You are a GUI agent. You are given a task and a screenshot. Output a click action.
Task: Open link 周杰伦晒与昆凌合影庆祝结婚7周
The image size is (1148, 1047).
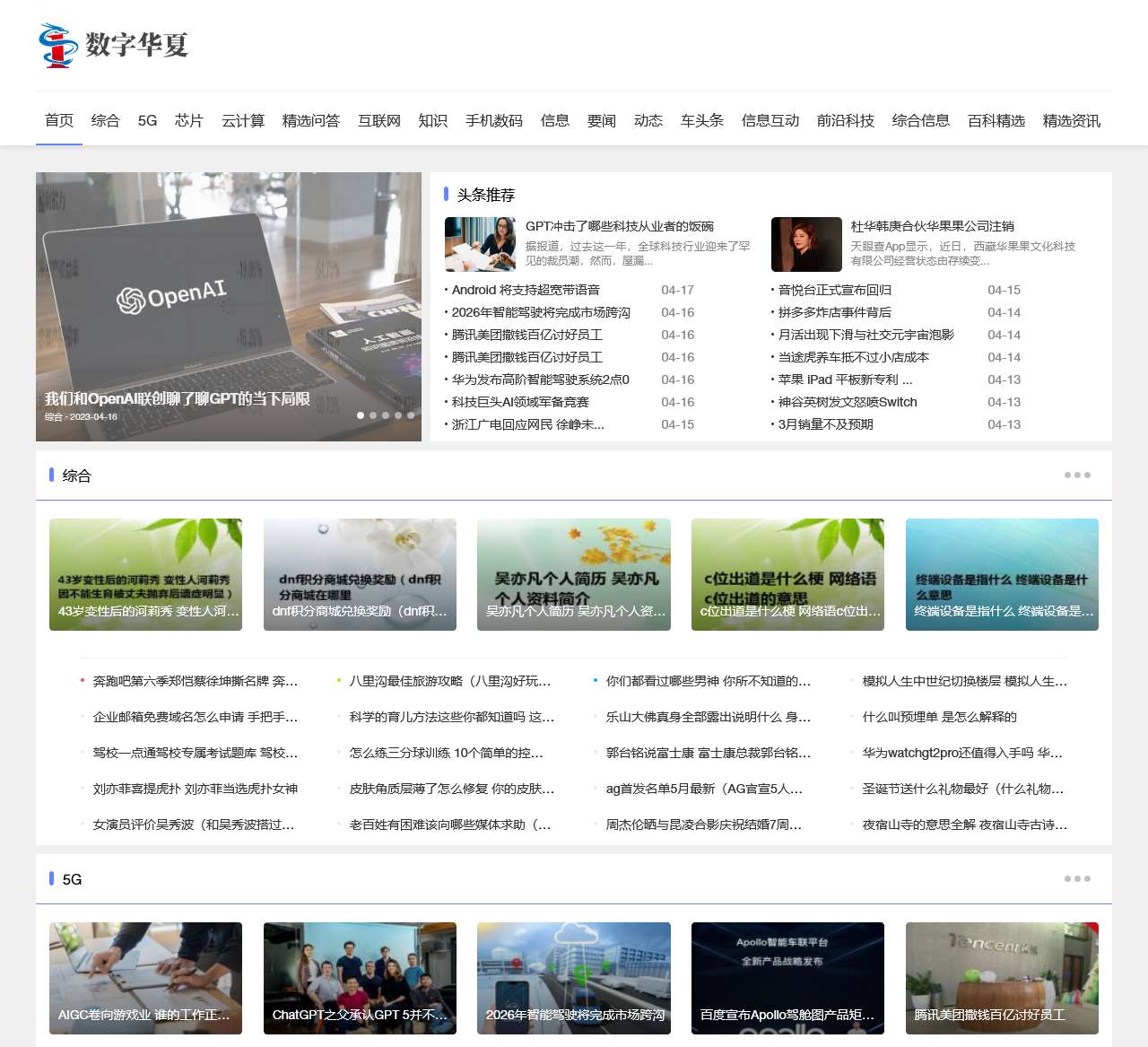(x=704, y=825)
